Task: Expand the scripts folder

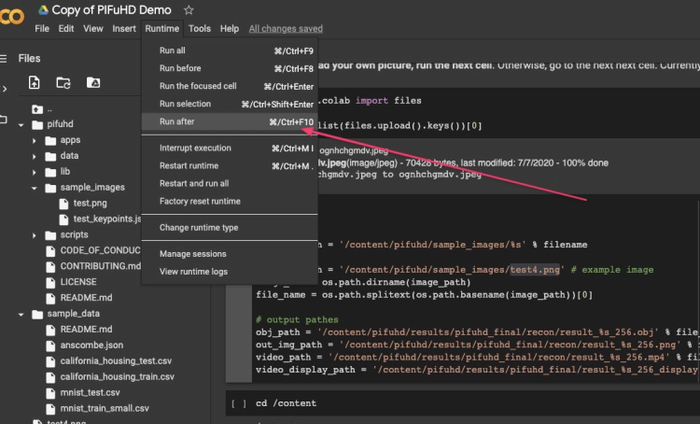Action: tap(36, 235)
